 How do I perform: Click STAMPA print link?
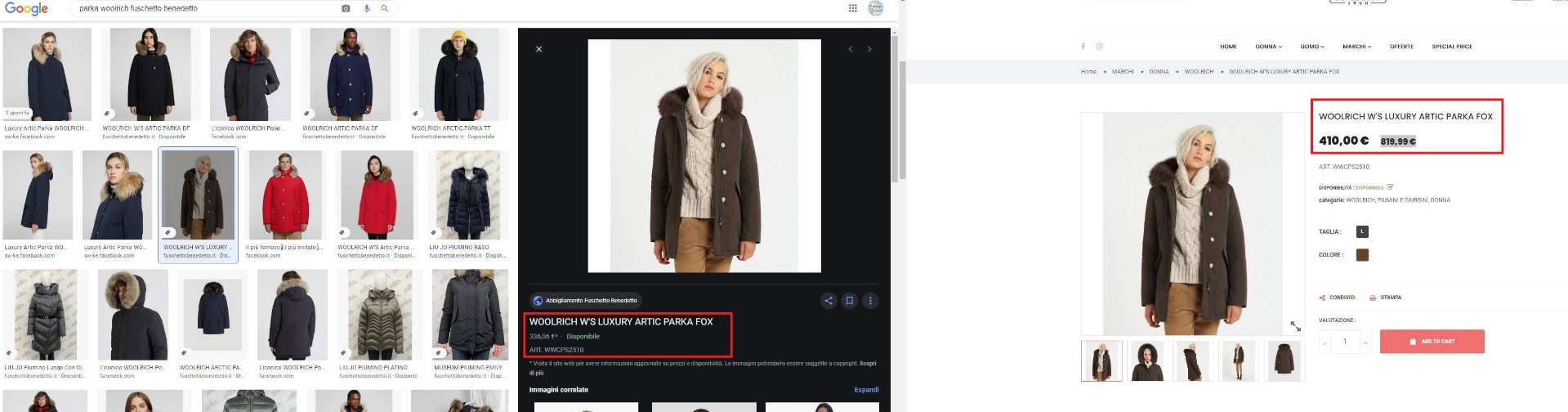[x=1386, y=298]
